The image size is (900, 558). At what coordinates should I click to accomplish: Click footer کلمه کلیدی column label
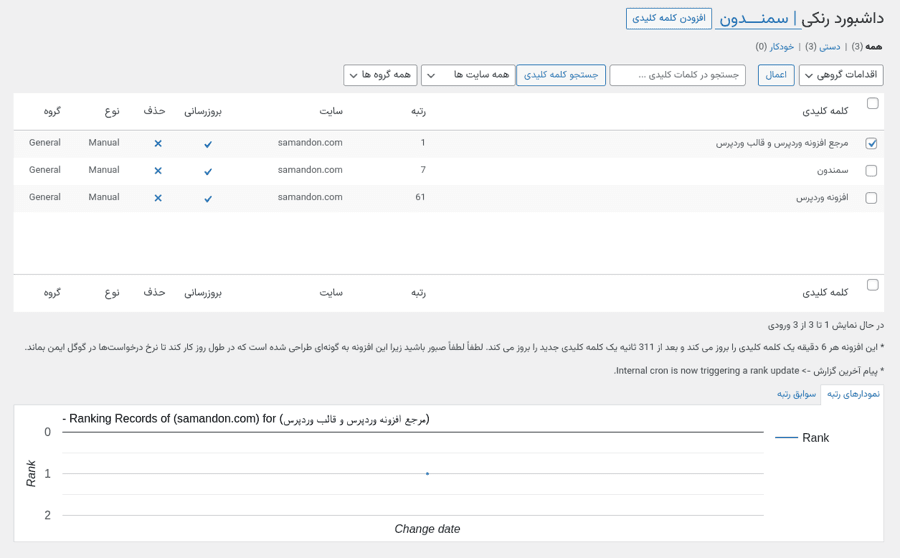point(825,292)
